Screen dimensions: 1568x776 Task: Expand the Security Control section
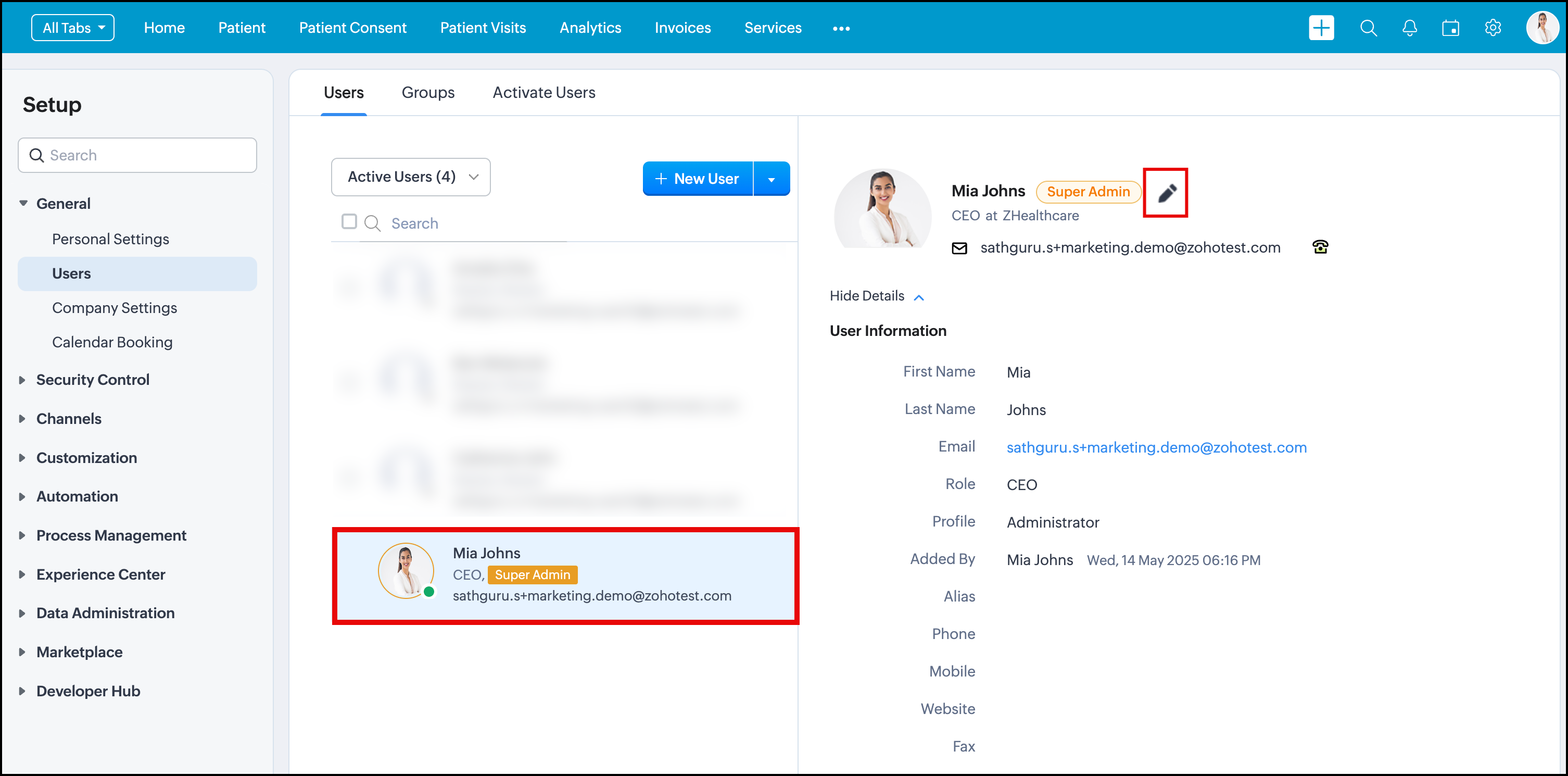click(x=92, y=380)
